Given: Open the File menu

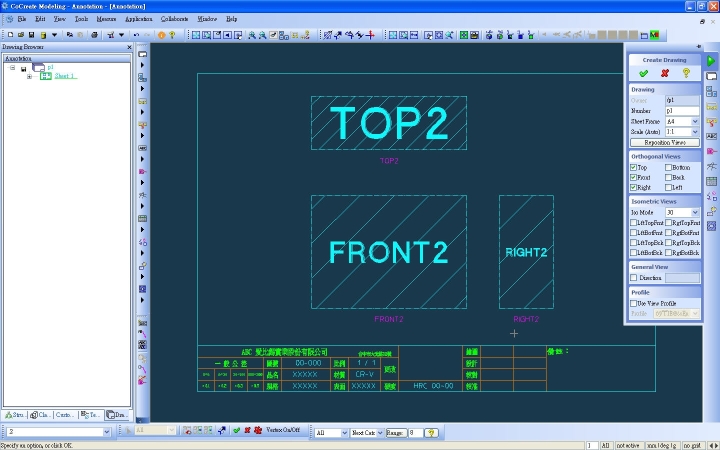Looking at the screenshot, I should pos(22,19).
